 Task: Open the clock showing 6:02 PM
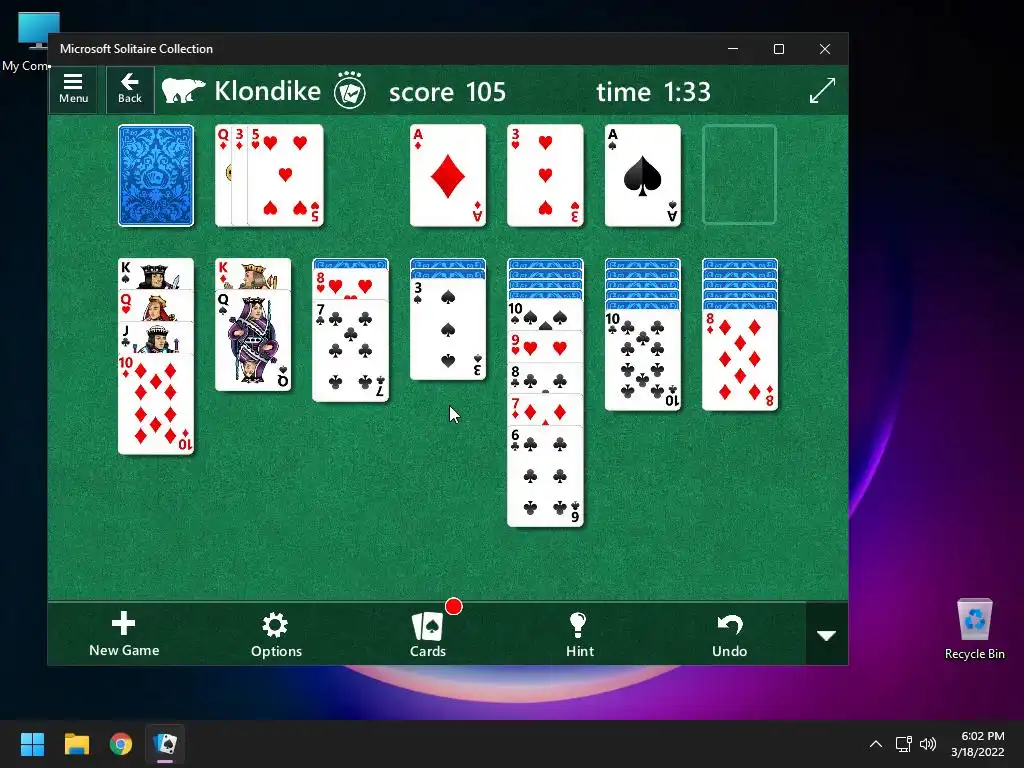[x=978, y=744]
